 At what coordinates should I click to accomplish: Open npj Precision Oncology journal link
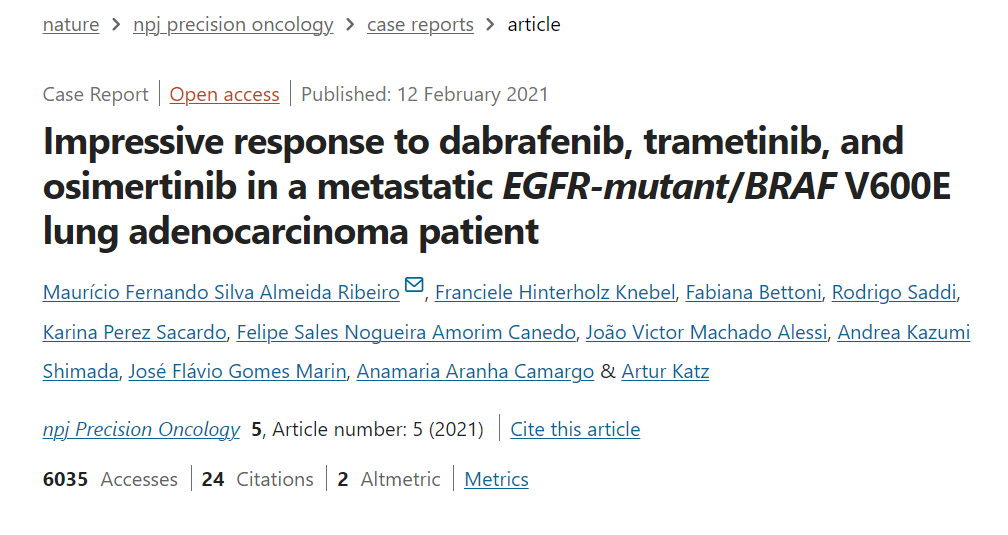pos(141,430)
